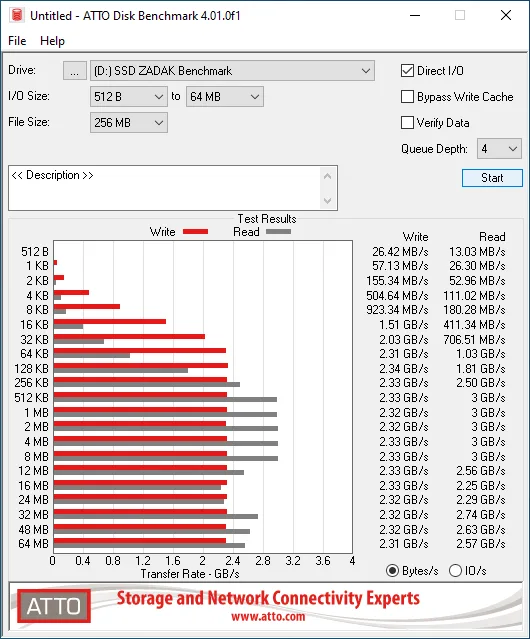The image size is (530, 639).
Task: Click the 2.57 GB/s read result
Action: 481,544
